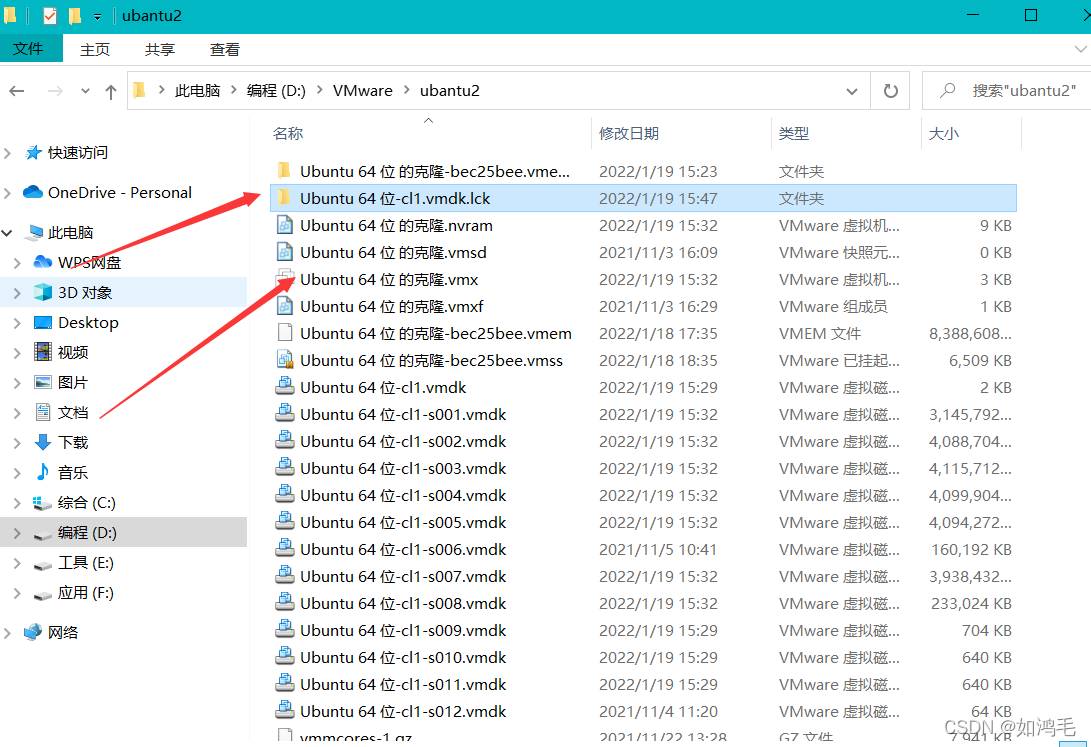Click the cl1-s001.vmdk disk icon
The image size is (1091, 747).
click(284, 413)
